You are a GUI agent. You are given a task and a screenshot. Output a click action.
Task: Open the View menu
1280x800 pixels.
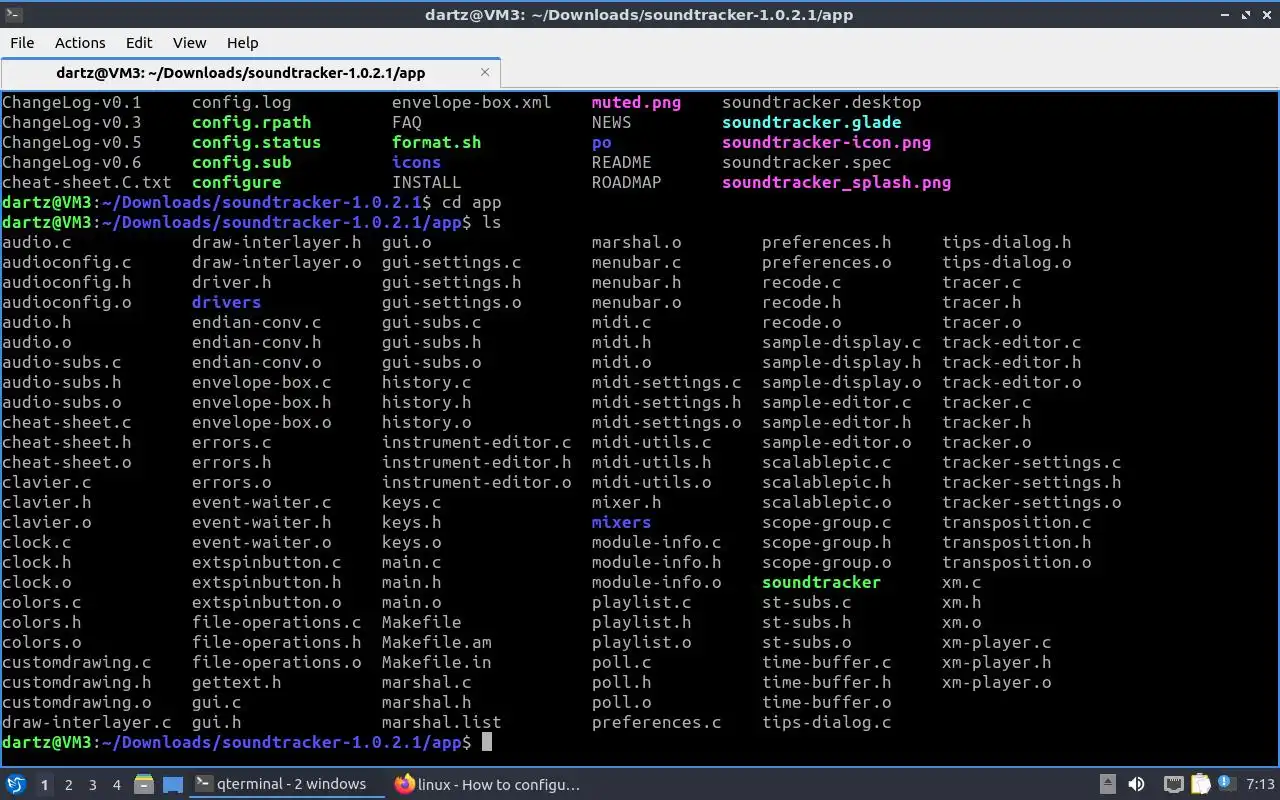pos(189,43)
